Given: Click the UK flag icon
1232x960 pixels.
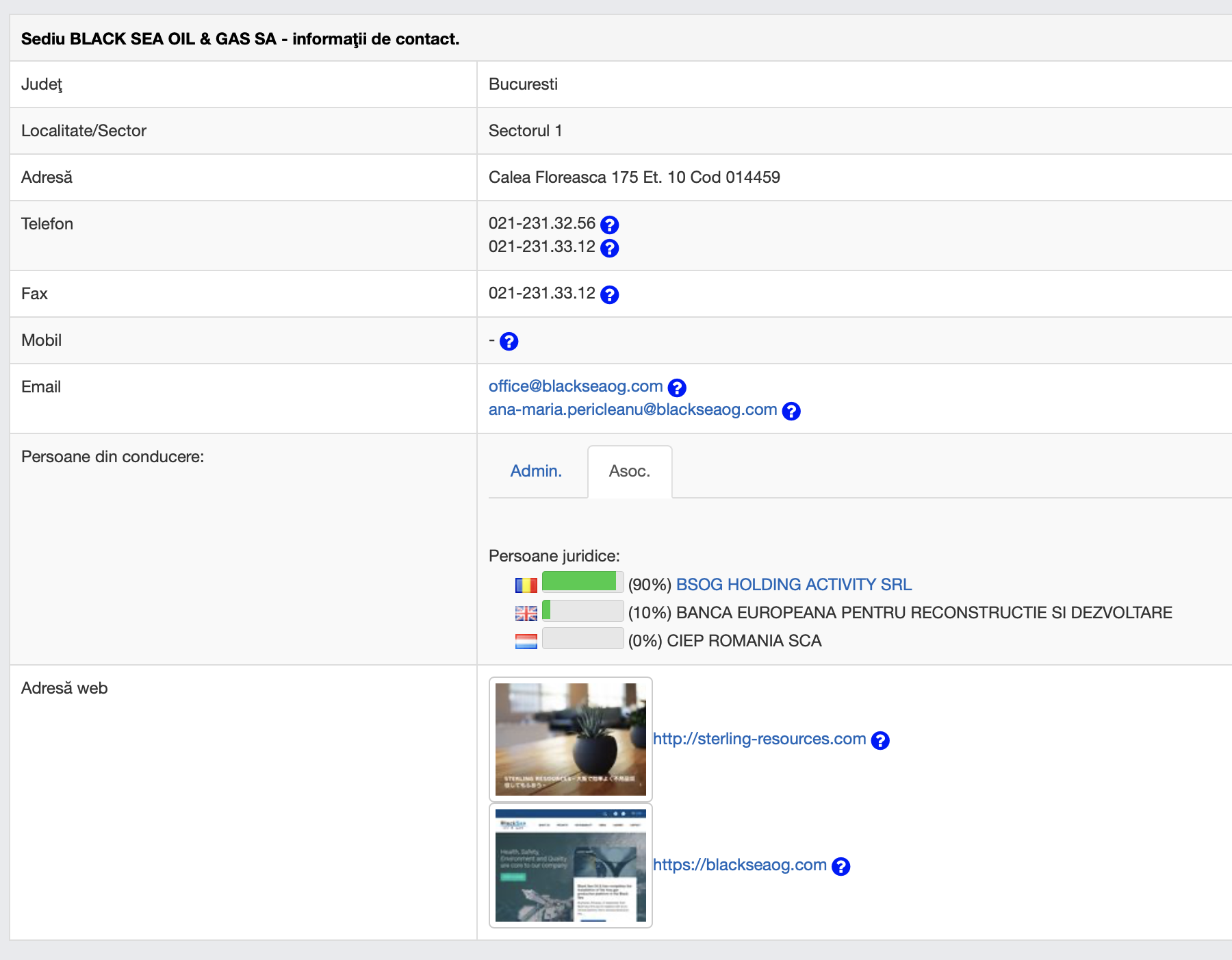Looking at the screenshot, I should pyautogui.click(x=526, y=614).
